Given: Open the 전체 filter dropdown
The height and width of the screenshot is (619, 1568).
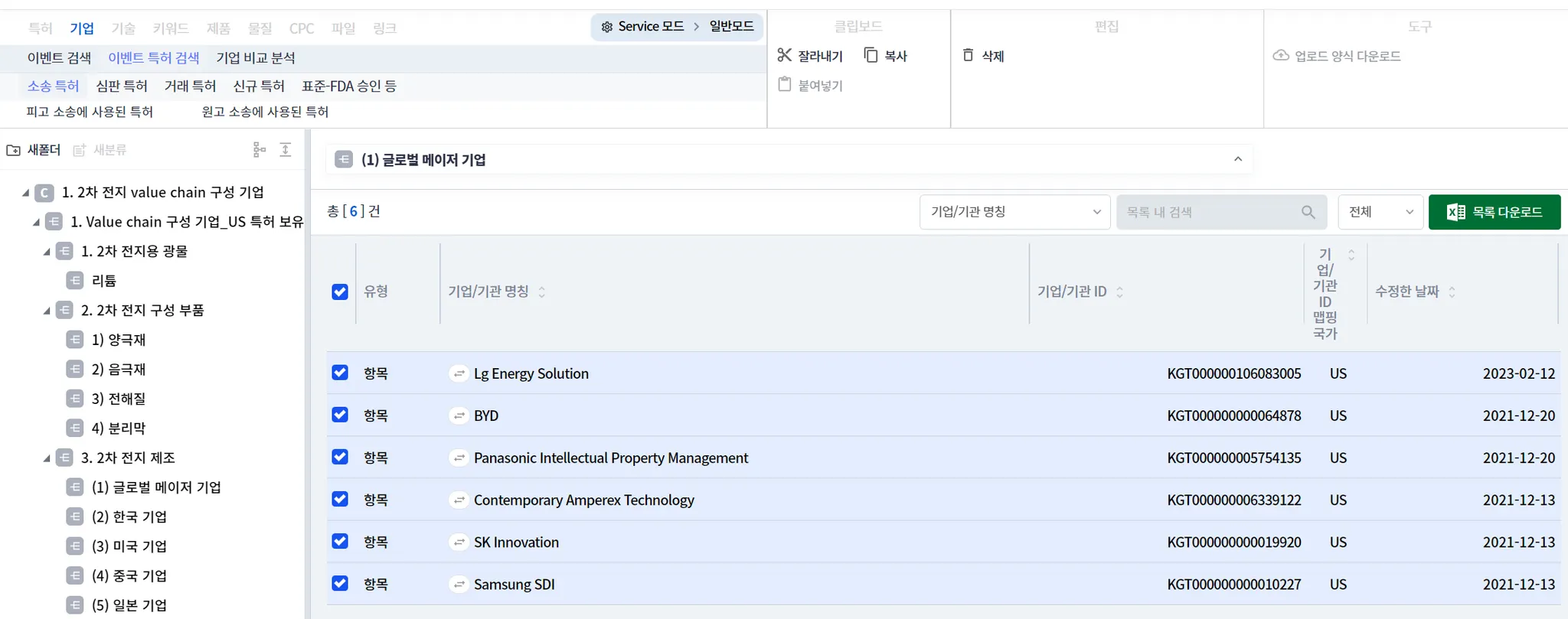Looking at the screenshot, I should click(x=1380, y=212).
